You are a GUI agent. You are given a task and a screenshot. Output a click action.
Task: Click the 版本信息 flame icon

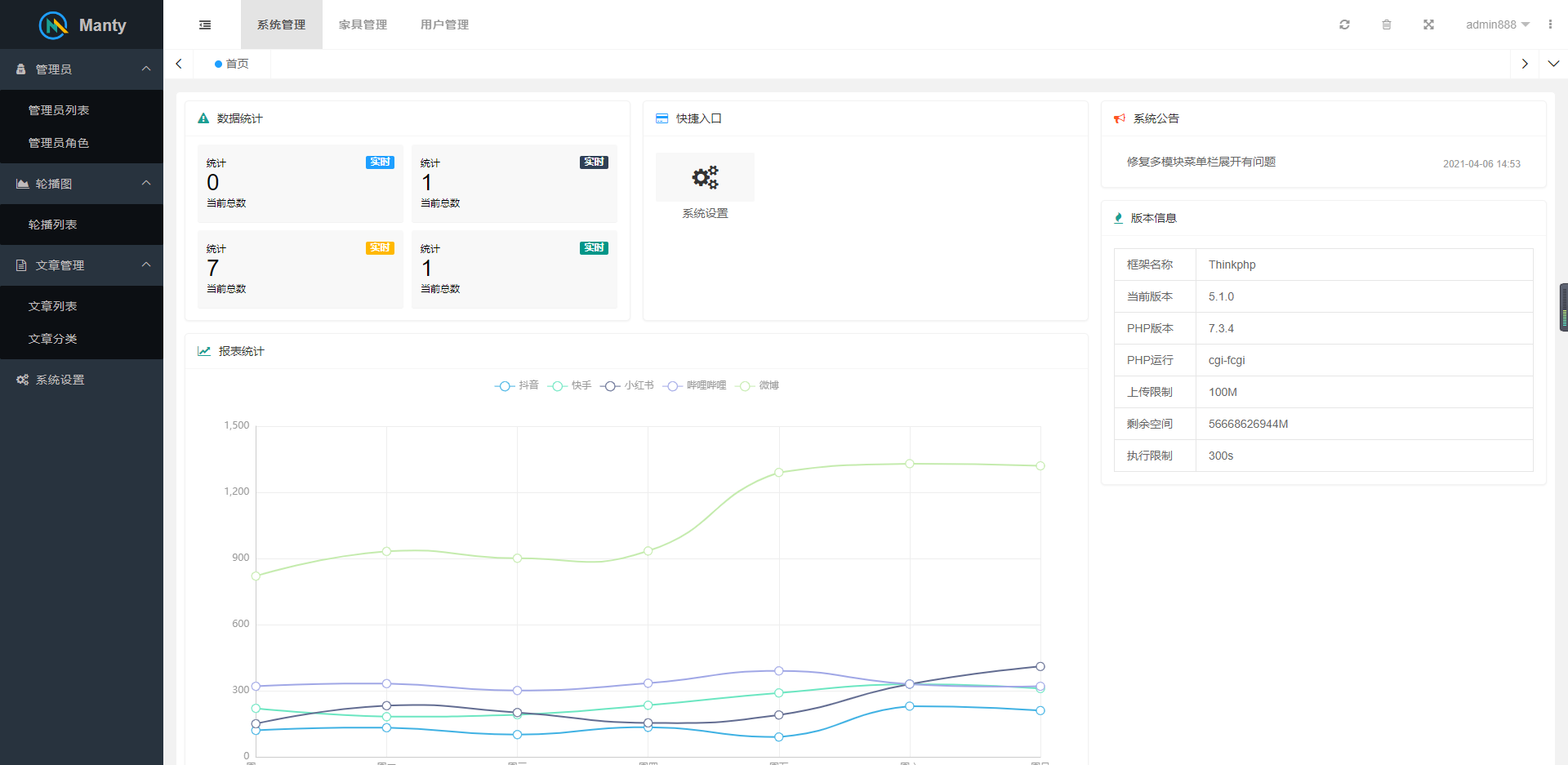(1119, 218)
